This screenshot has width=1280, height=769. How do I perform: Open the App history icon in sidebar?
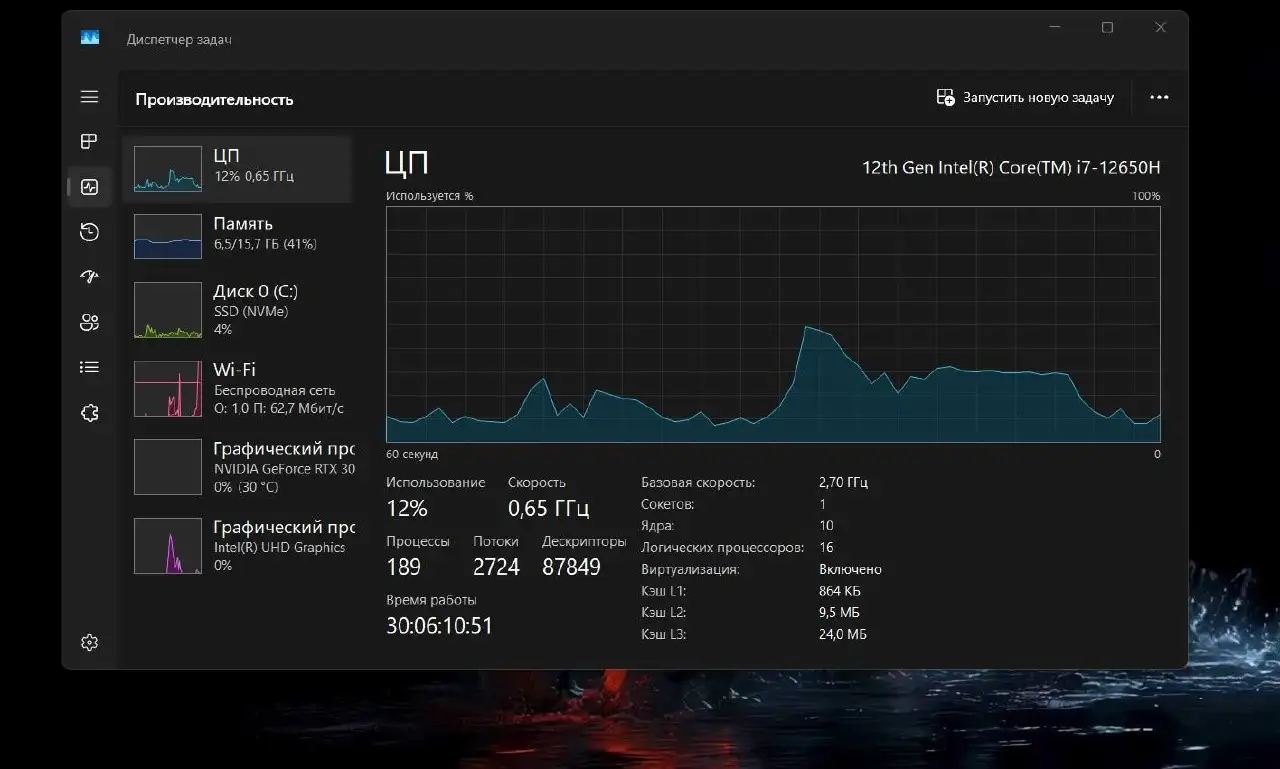pos(90,232)
